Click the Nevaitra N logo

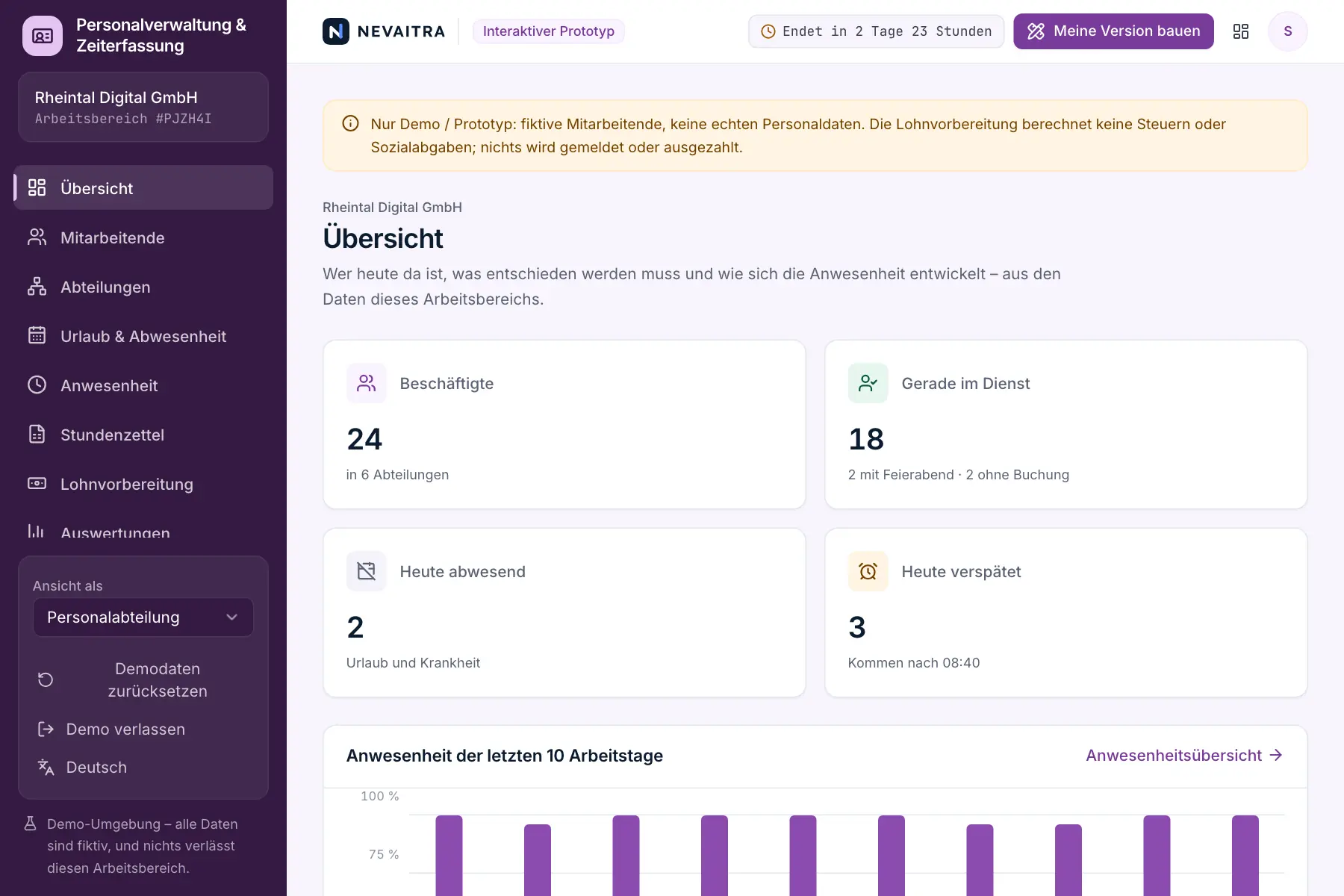(x=335, y=31)
